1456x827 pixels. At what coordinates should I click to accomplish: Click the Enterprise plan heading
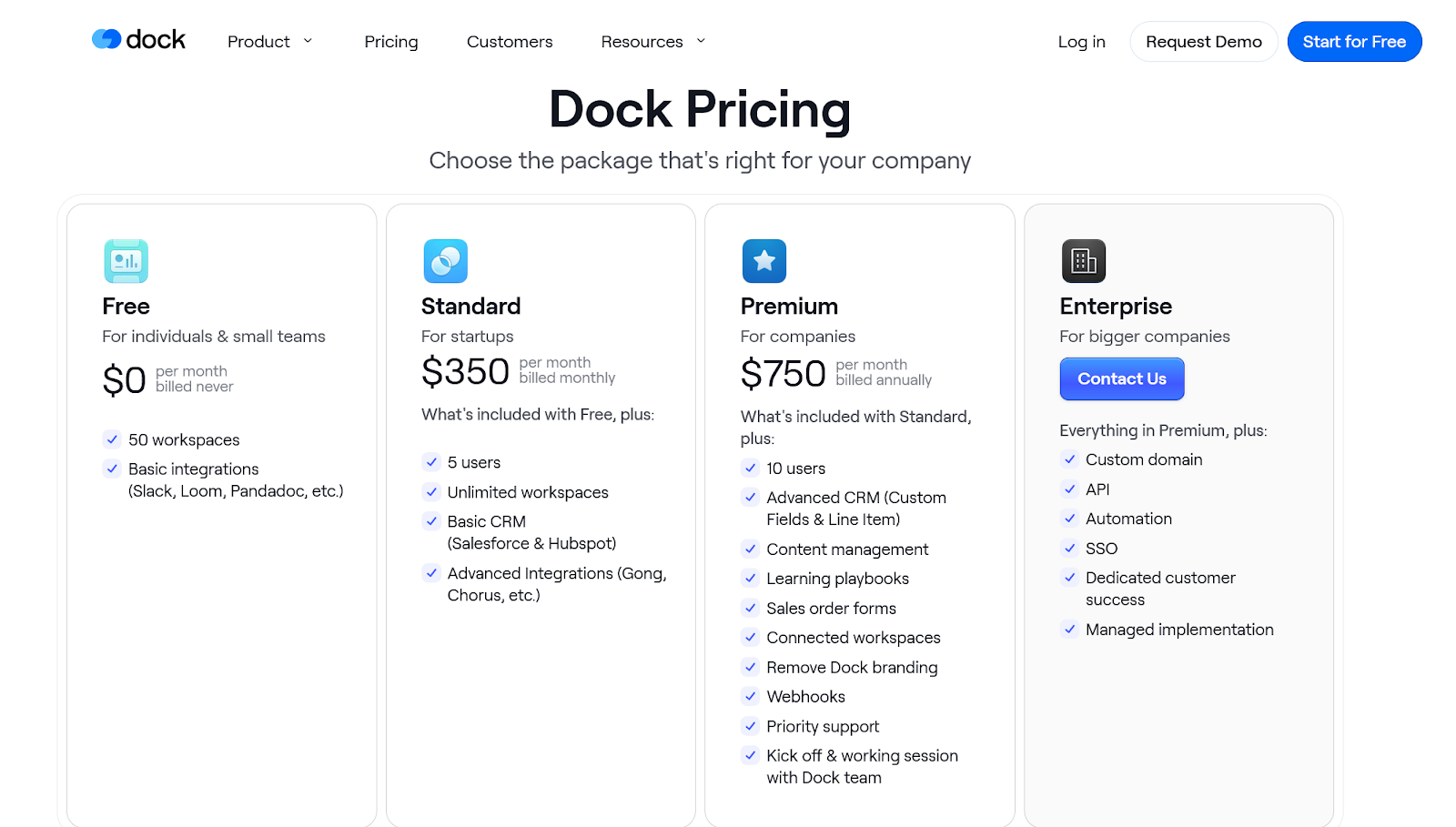pos(1116,307)
